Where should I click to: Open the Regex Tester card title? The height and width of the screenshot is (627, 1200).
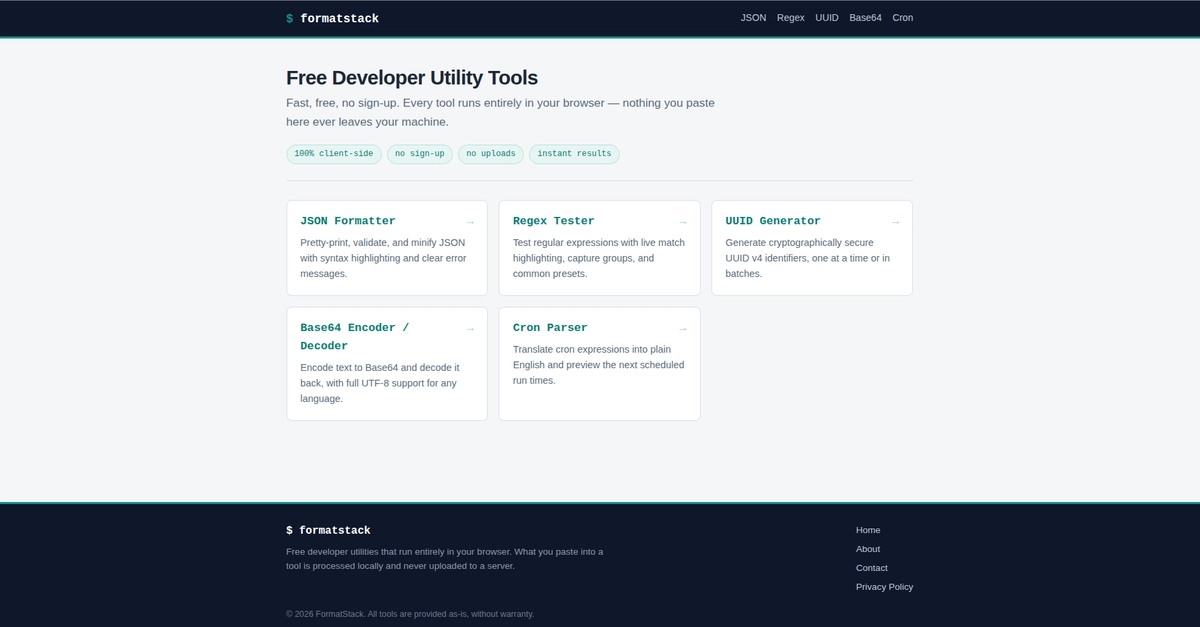point(554,221)
